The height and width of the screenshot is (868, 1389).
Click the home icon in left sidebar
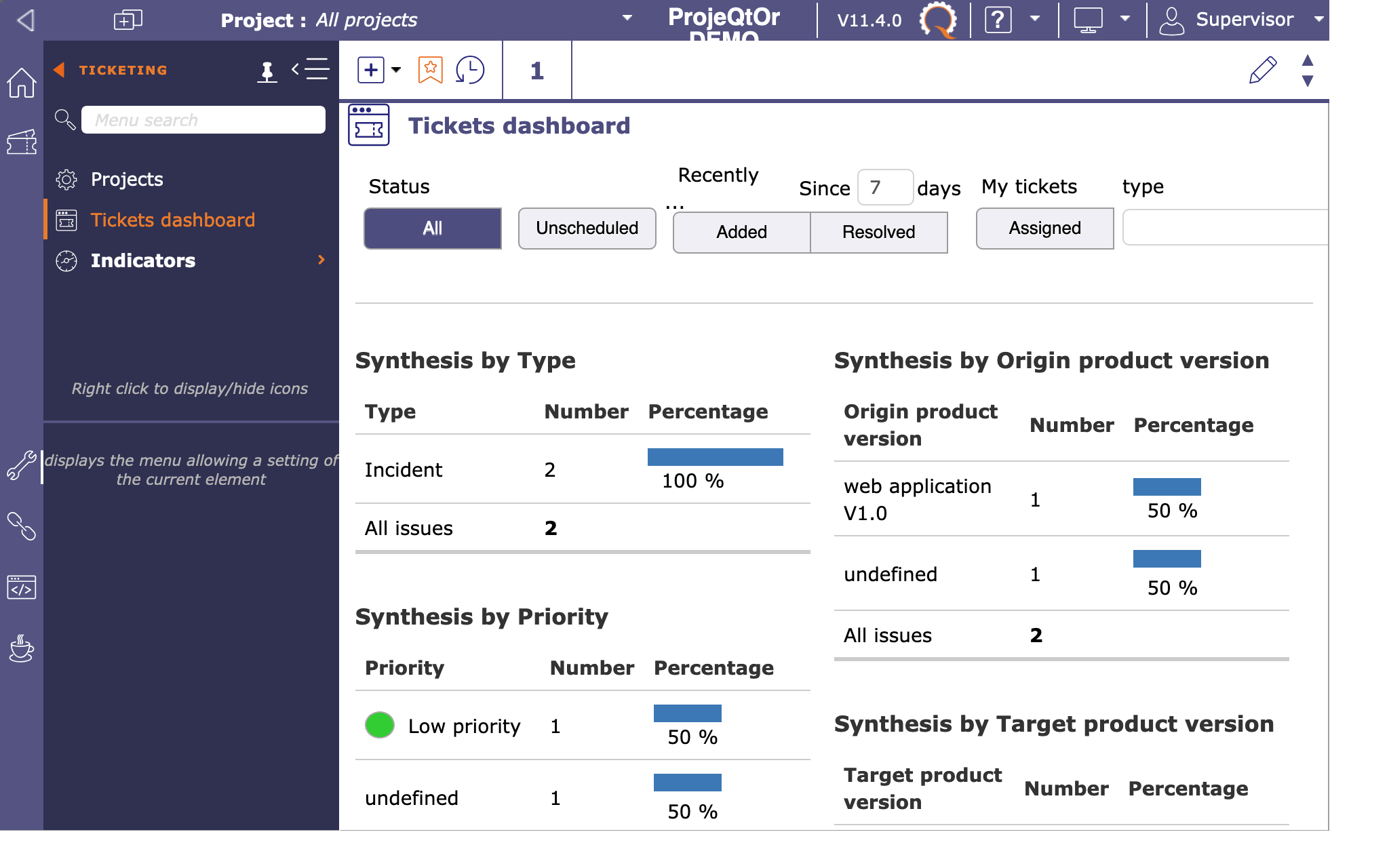tap(21, 83)
